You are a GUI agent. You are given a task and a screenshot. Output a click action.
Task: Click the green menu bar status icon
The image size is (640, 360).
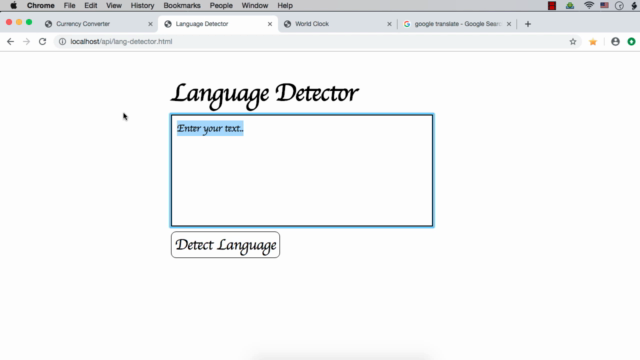coord(570,6)
